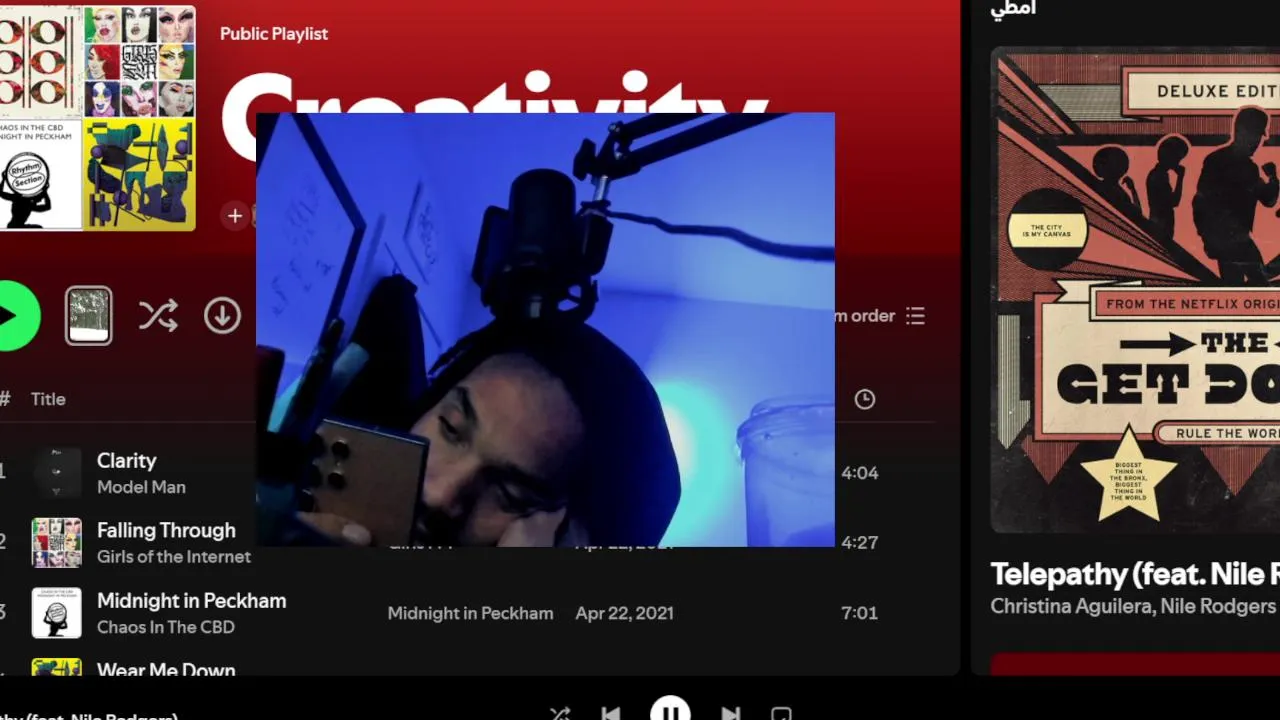1280x720 pixels.
Task: Sort by the duration clock column
Action: (865, 399)
